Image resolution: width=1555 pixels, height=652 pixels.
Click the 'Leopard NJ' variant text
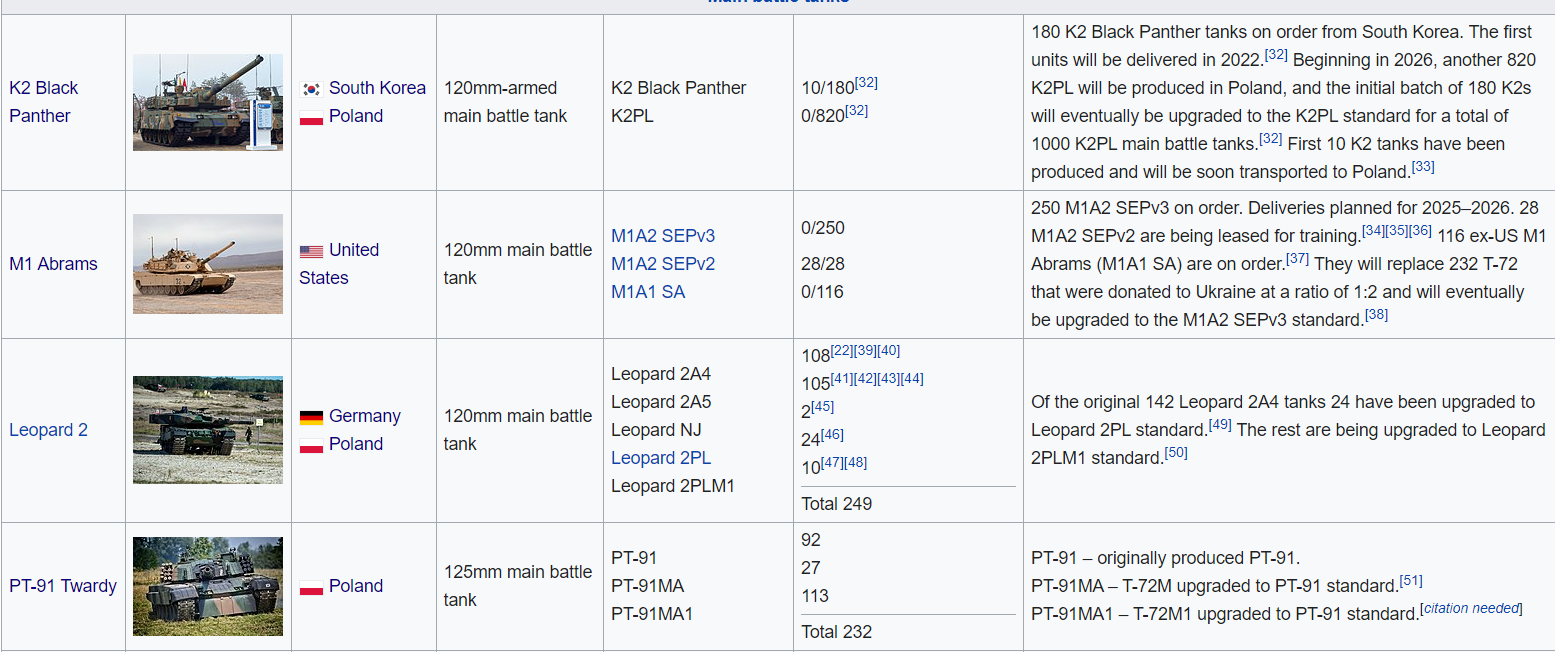pyautogui.click(x=656, y=430)
